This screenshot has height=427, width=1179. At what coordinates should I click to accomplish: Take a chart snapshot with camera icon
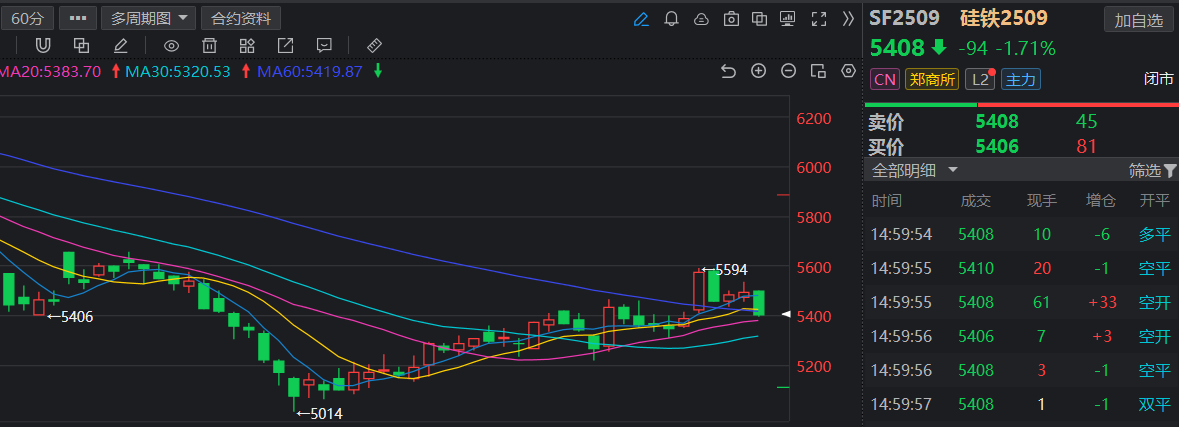click(731, 19)
